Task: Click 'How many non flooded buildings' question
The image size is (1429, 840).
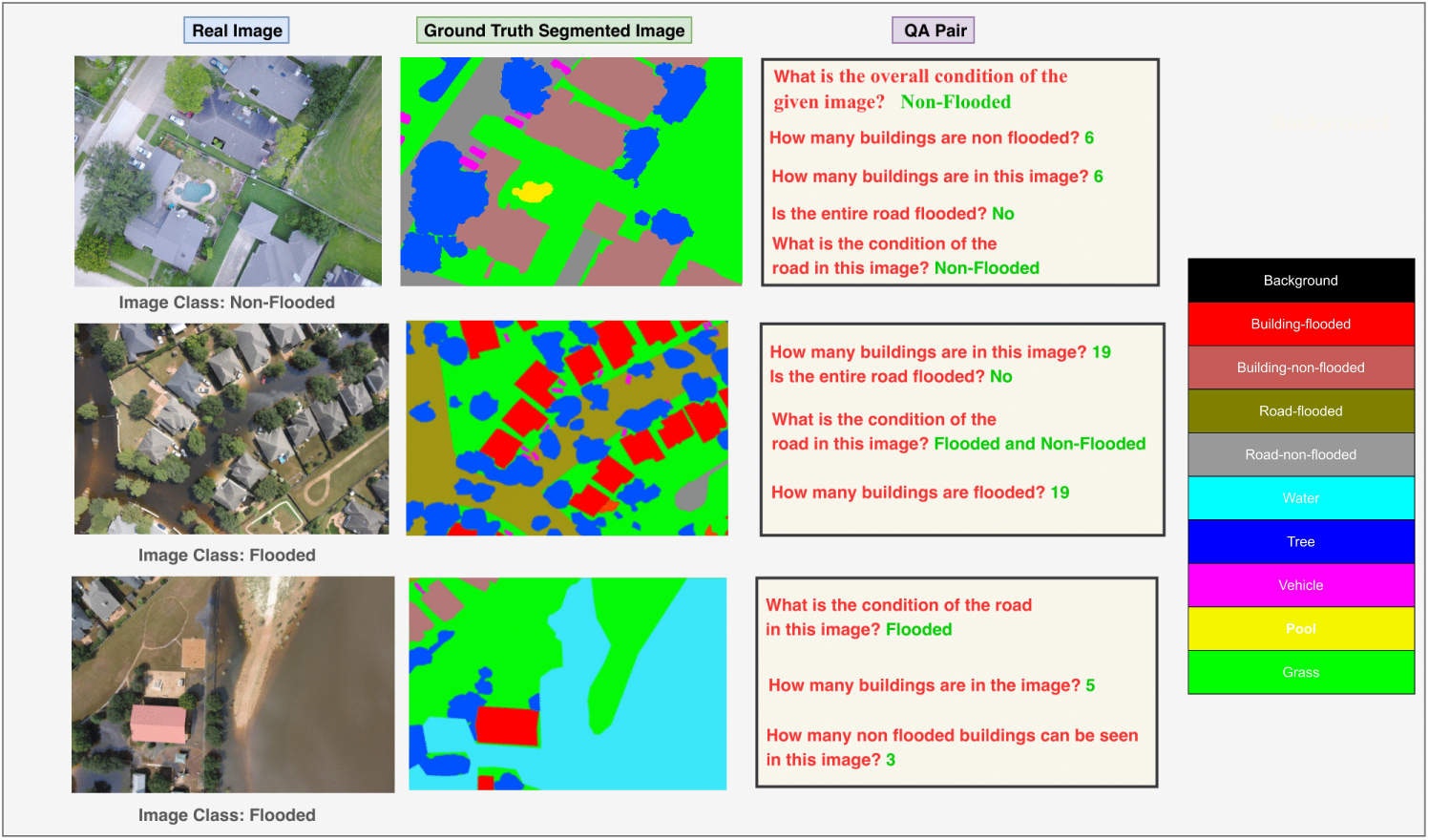Action: (952, 748)
